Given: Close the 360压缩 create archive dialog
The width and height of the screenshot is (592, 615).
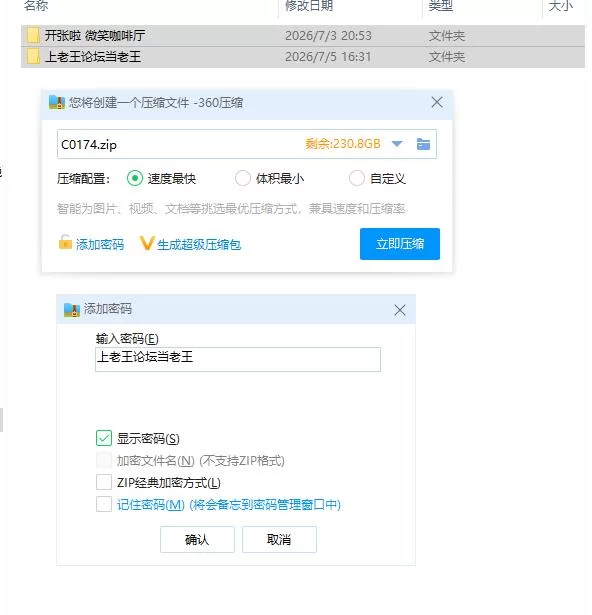Looking at the screenshot, I should click(x=437, y=102).
